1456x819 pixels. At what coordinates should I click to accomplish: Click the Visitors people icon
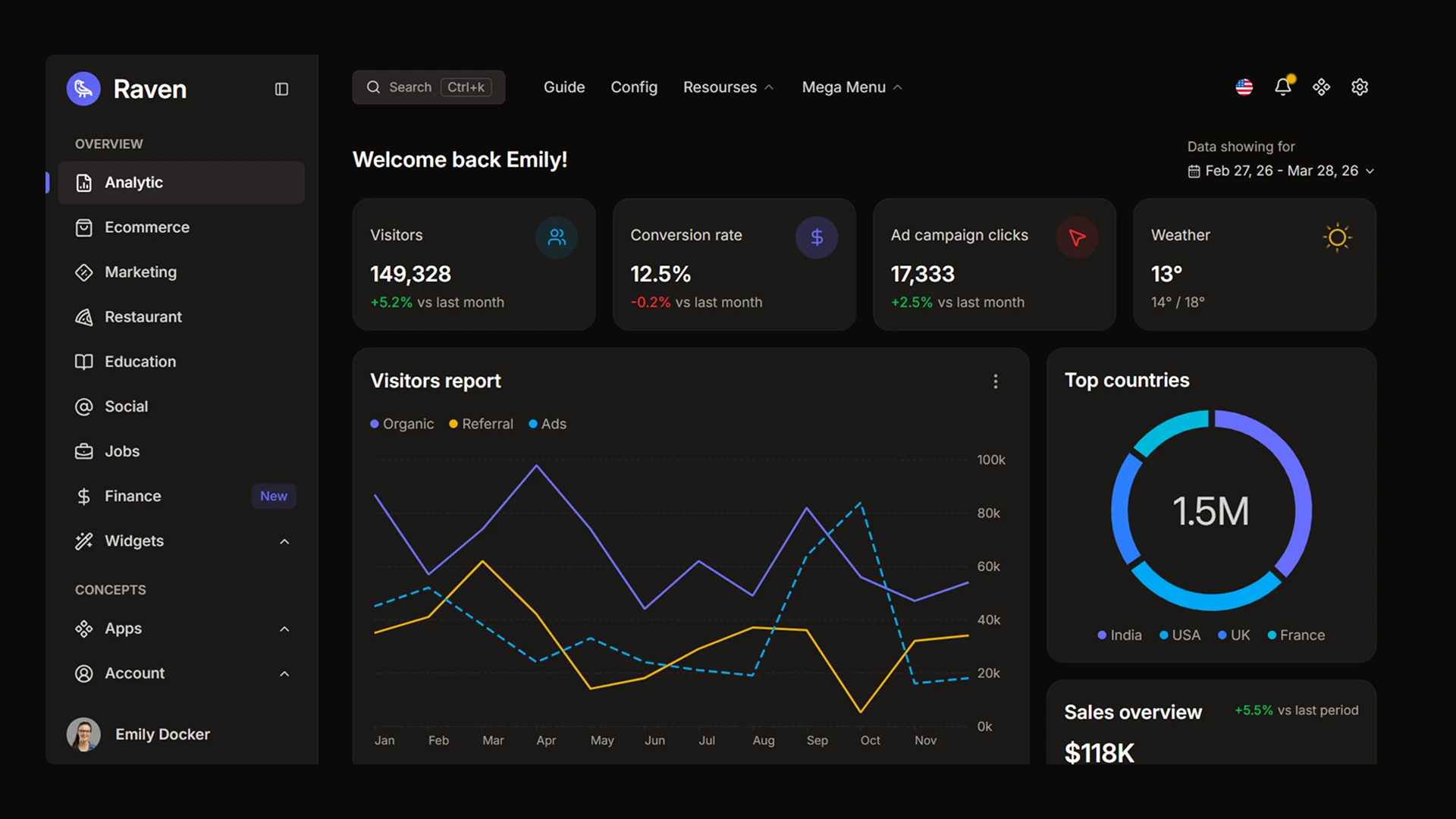(557, 237)
